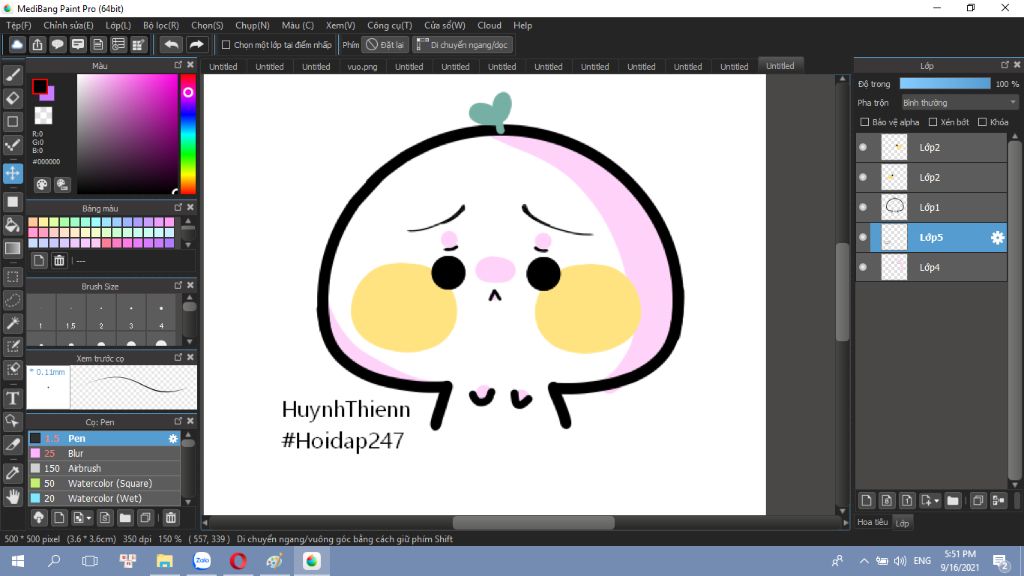1024x576 pixels.
Task: Undock the Lớp layer panel
Action: coord(1004,65)
